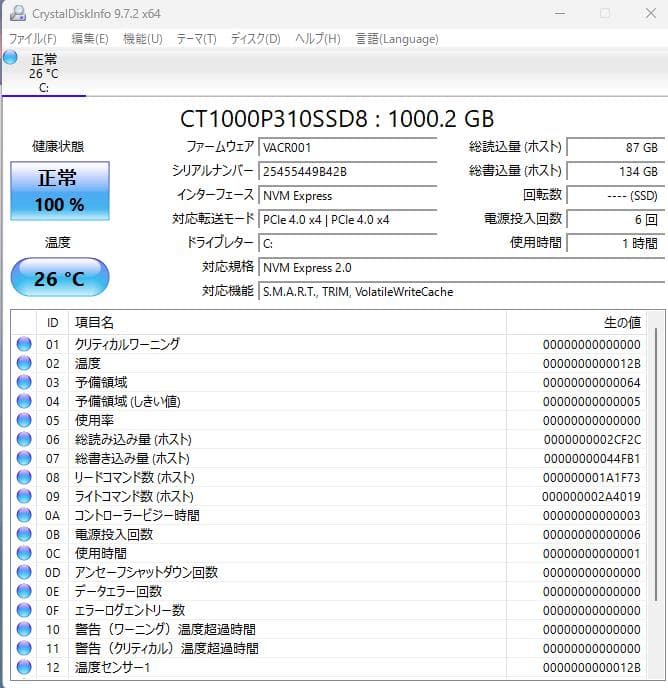Click the status orb for ID 05 使用率
Screen dimensions: 668x688
pyautogui.click(x=24, y=420)
